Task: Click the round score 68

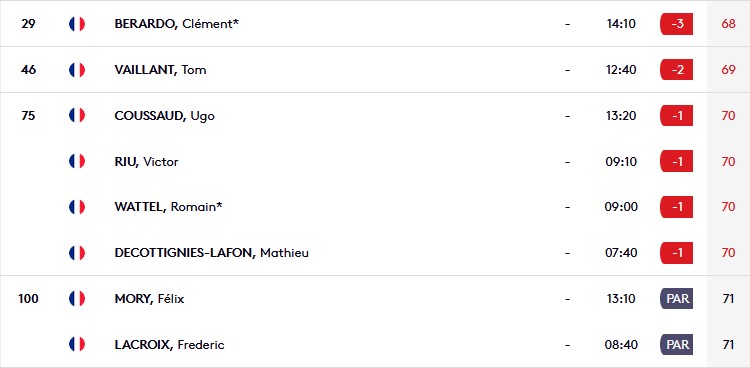Action: pyautogui.click(x=728, y=24)
